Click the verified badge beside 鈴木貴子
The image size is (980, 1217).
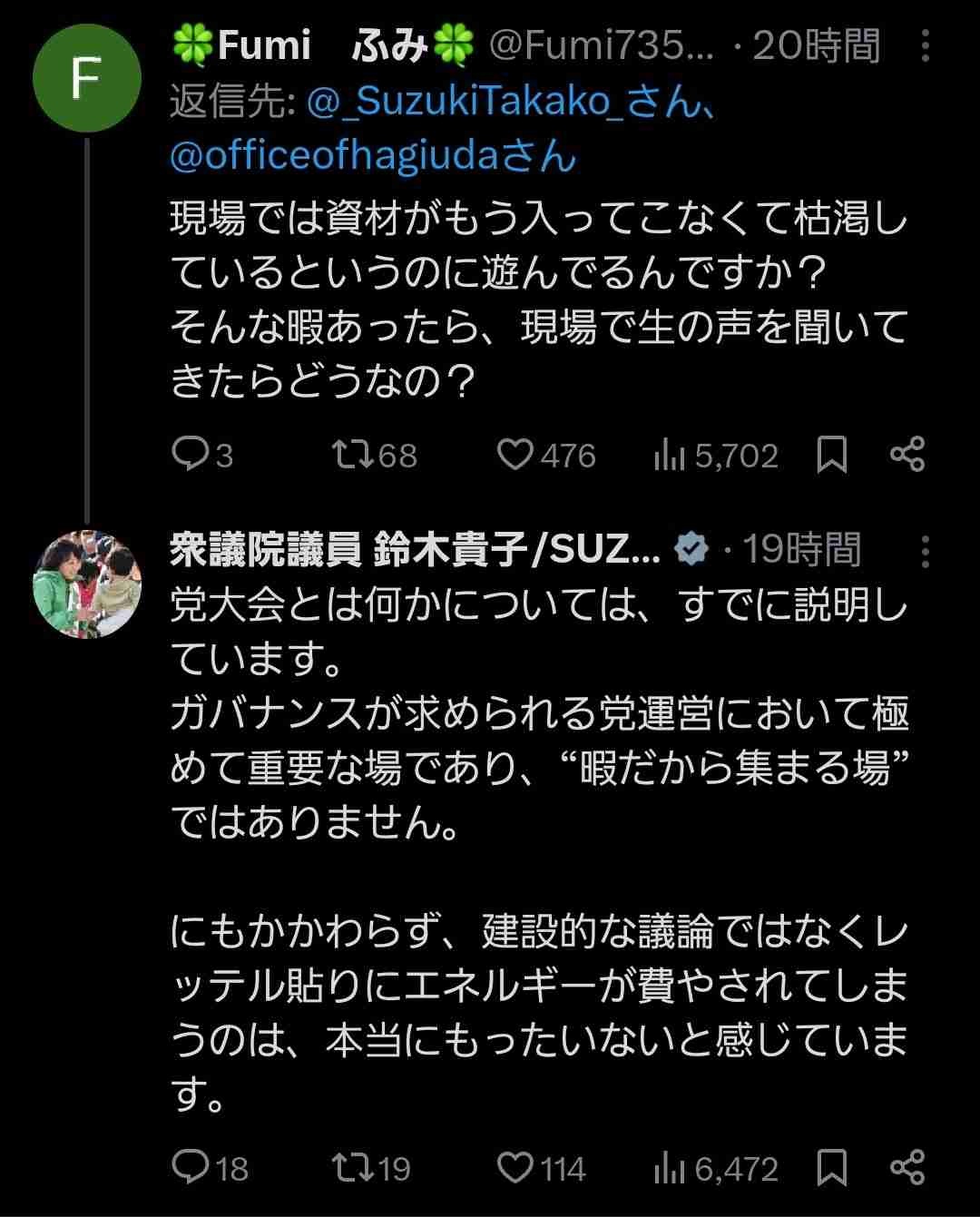point(691,550)
